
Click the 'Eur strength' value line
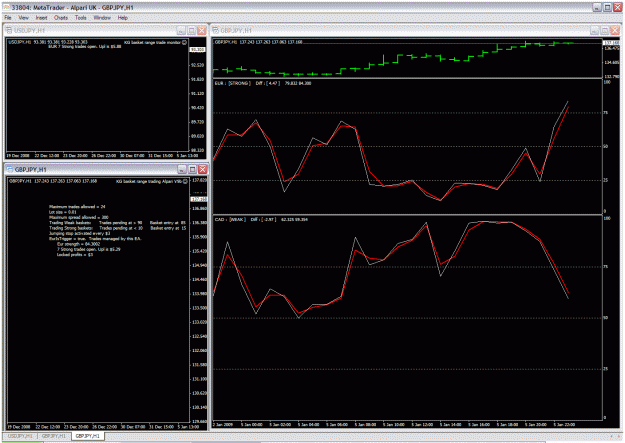coord(79,244)
